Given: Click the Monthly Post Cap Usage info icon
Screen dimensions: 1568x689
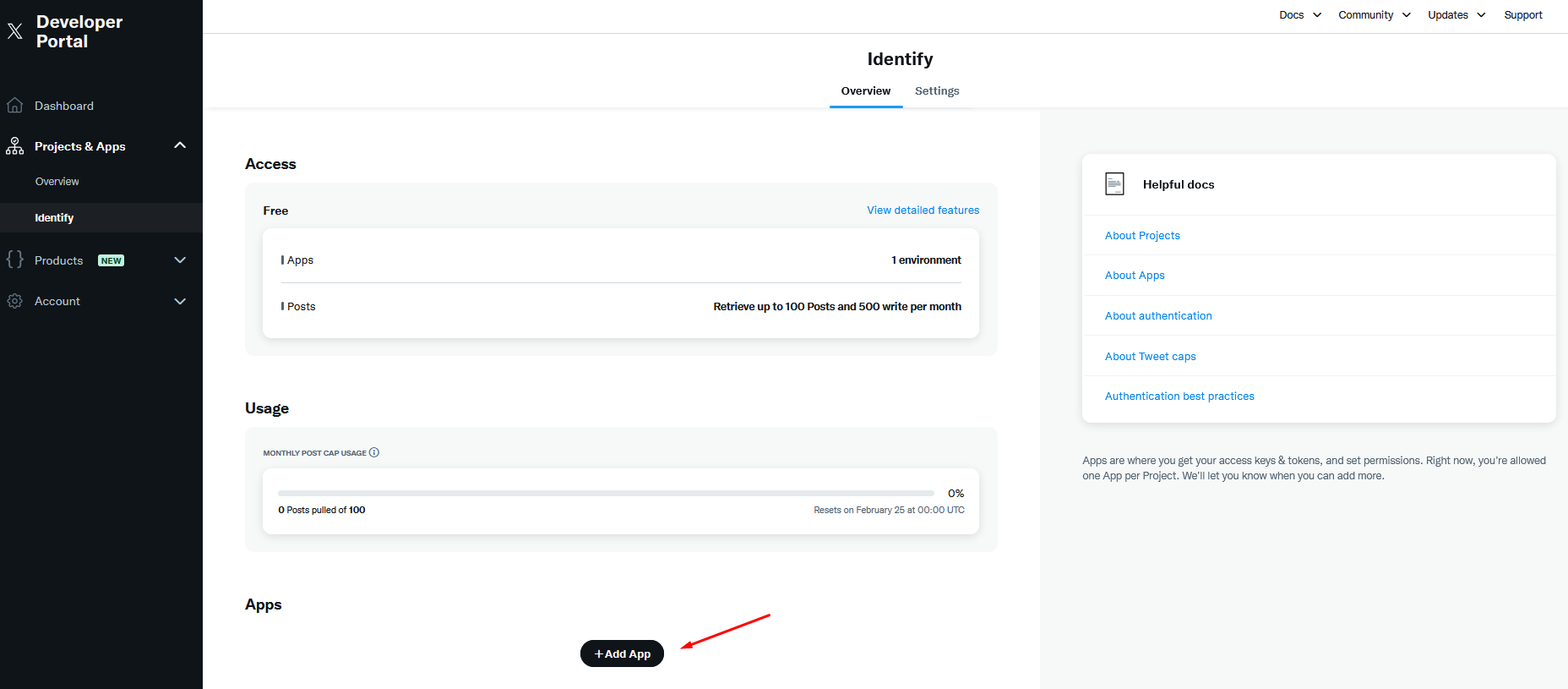Looking at the screenshot, I should [374, 452].
